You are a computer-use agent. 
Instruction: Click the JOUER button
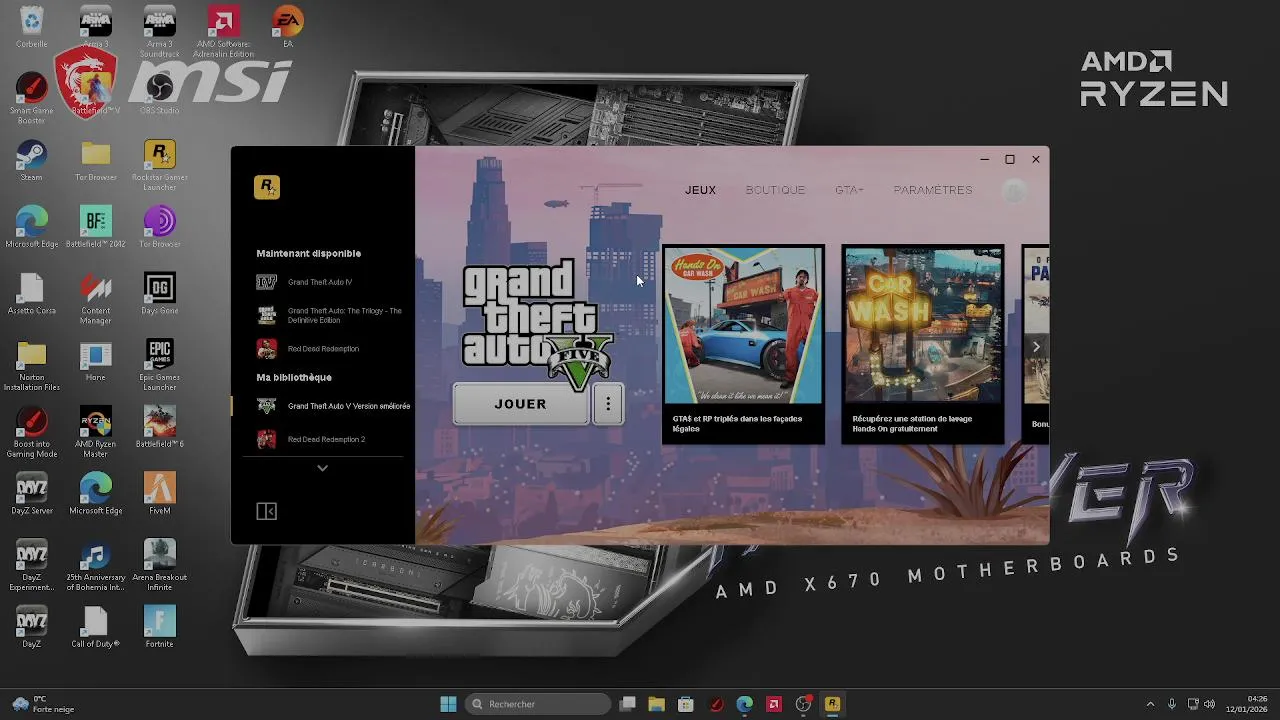(x=520, y=404)
